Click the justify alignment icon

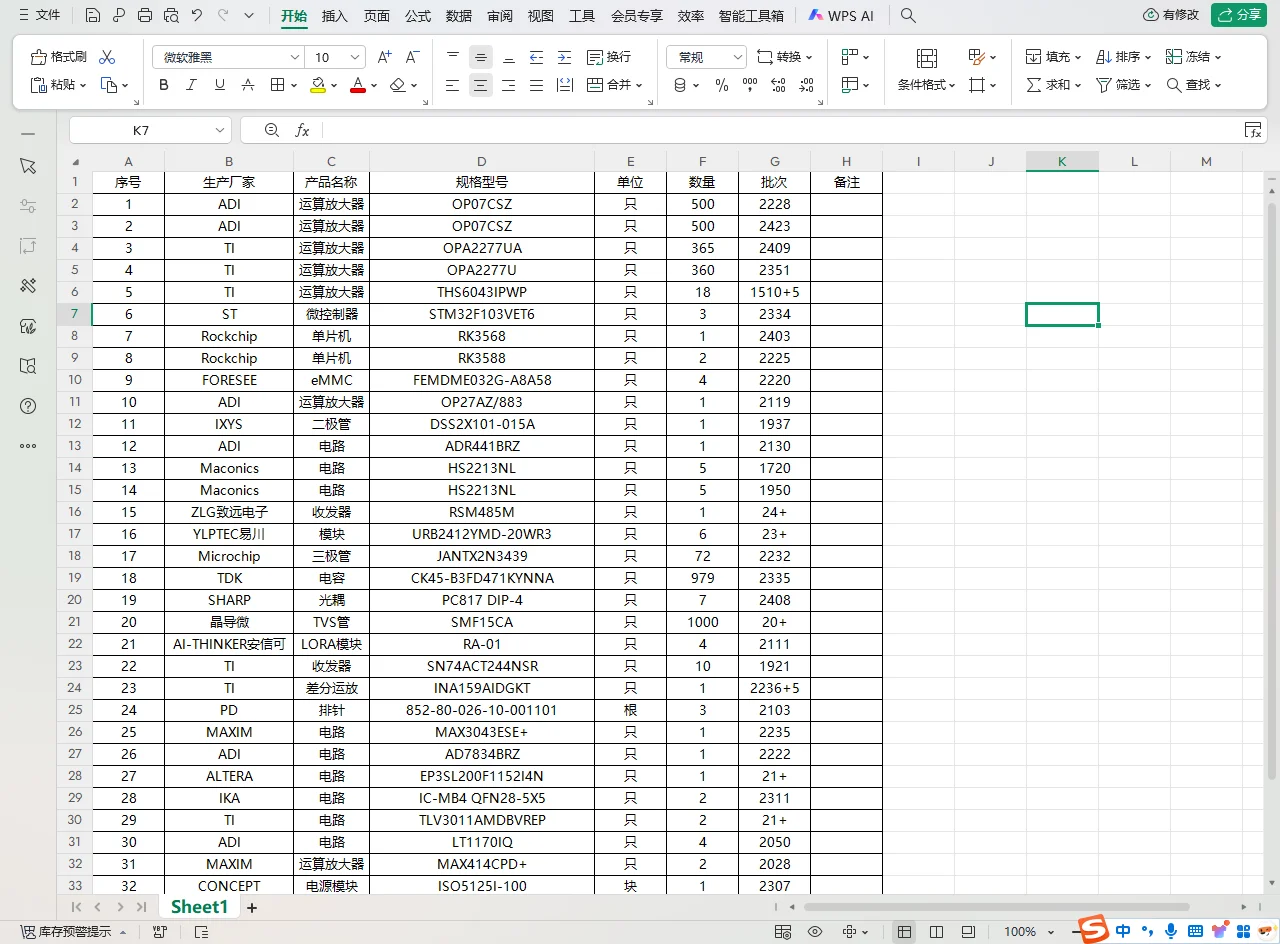537,85
